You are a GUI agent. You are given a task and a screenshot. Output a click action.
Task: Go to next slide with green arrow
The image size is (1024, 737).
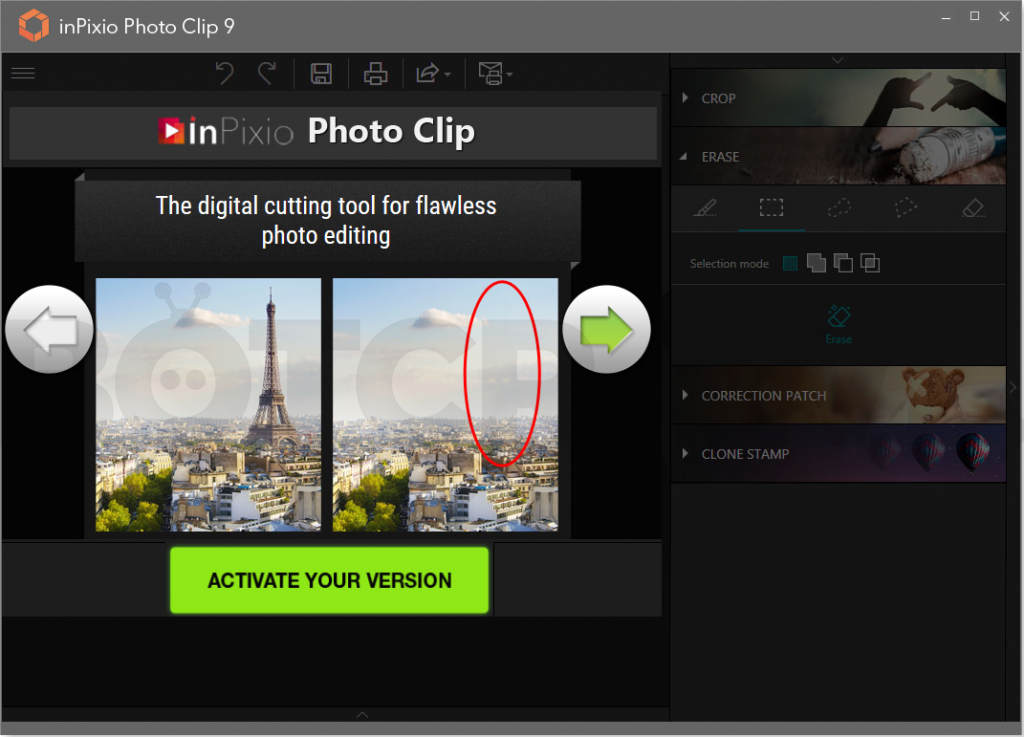click(607, 330)
